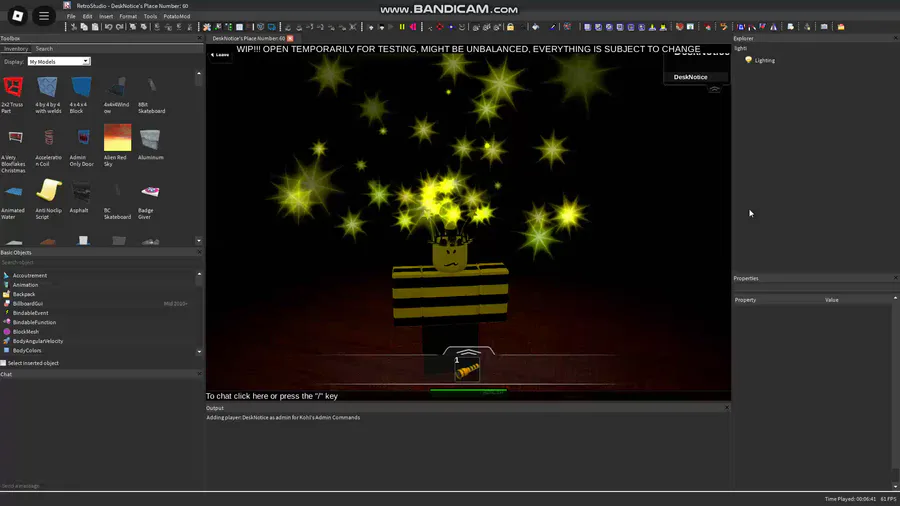Image resolution: width=900 pixels, height=506 pixels.
Task: Close the Output panel
Action: [727, 408]
